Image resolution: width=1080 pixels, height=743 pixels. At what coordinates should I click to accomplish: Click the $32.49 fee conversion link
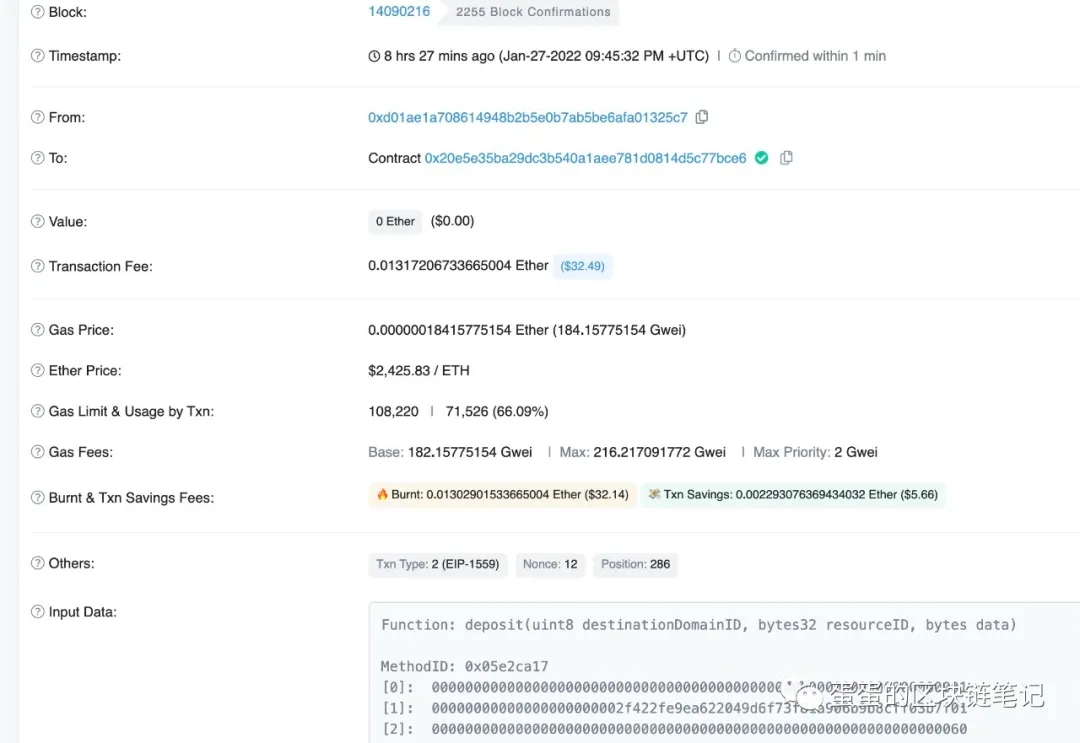[x=582, y=266]
